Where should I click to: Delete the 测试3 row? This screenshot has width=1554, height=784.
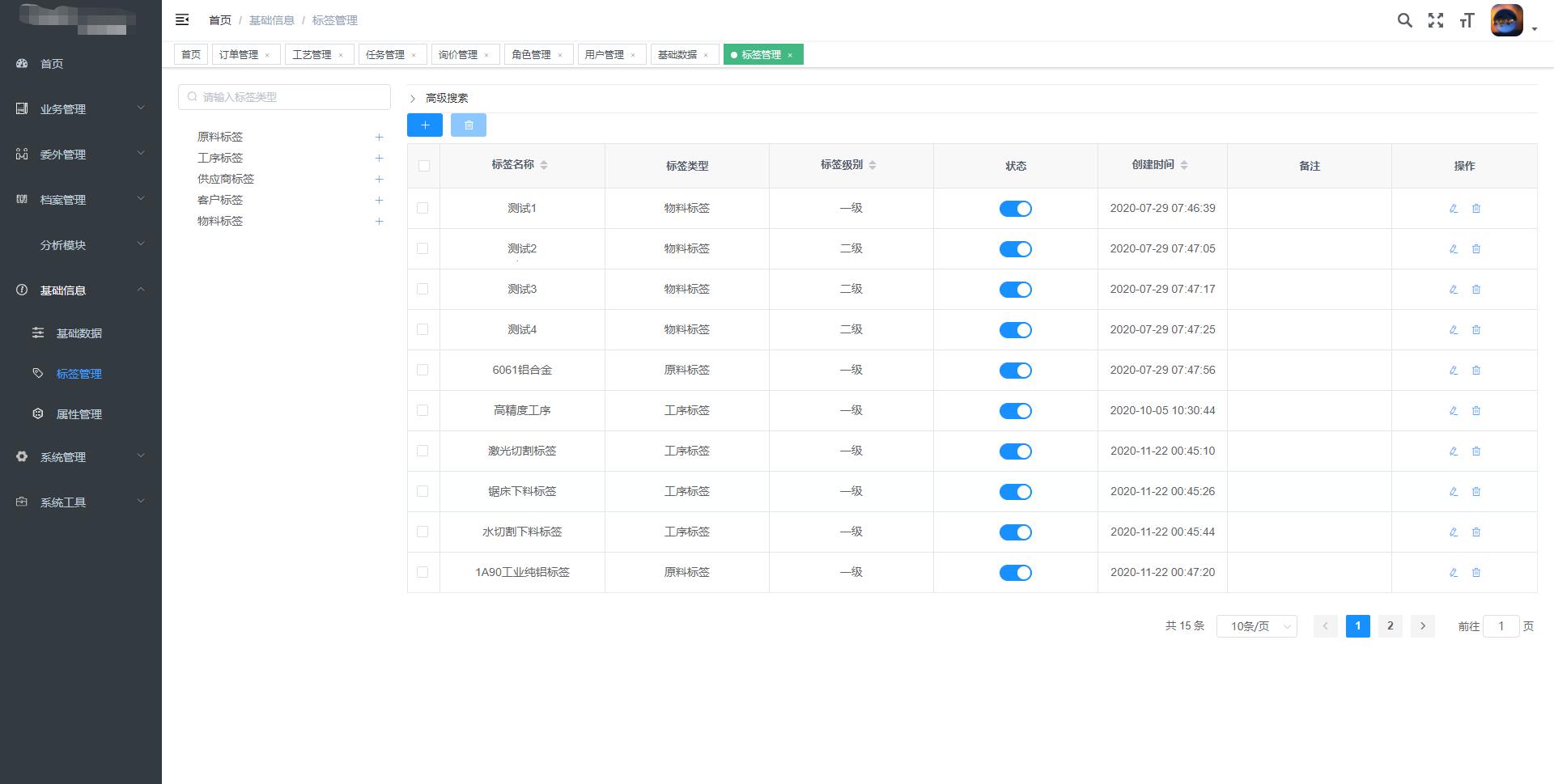1476,290
